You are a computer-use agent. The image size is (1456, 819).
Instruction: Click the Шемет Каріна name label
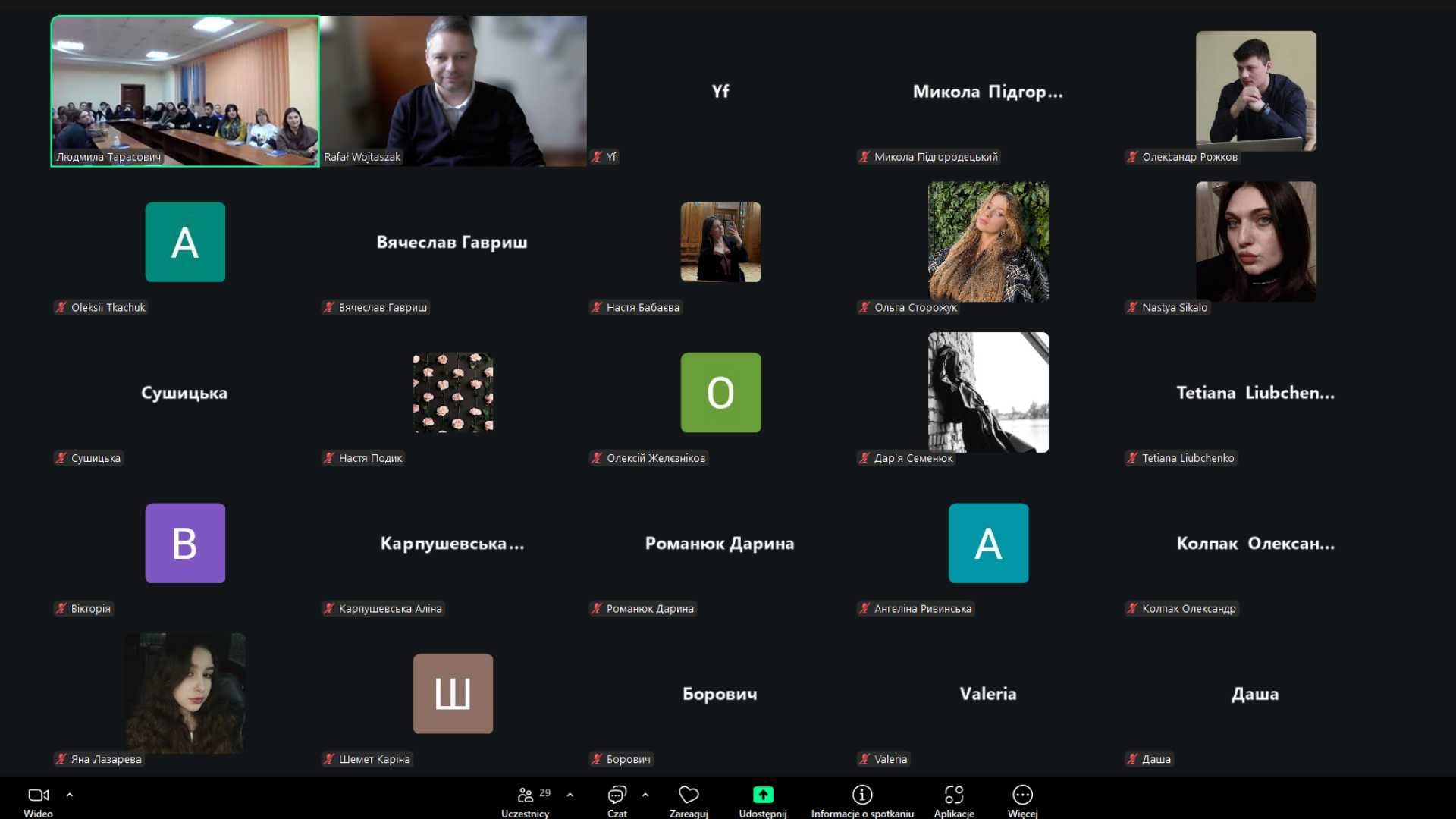(374, 759)
